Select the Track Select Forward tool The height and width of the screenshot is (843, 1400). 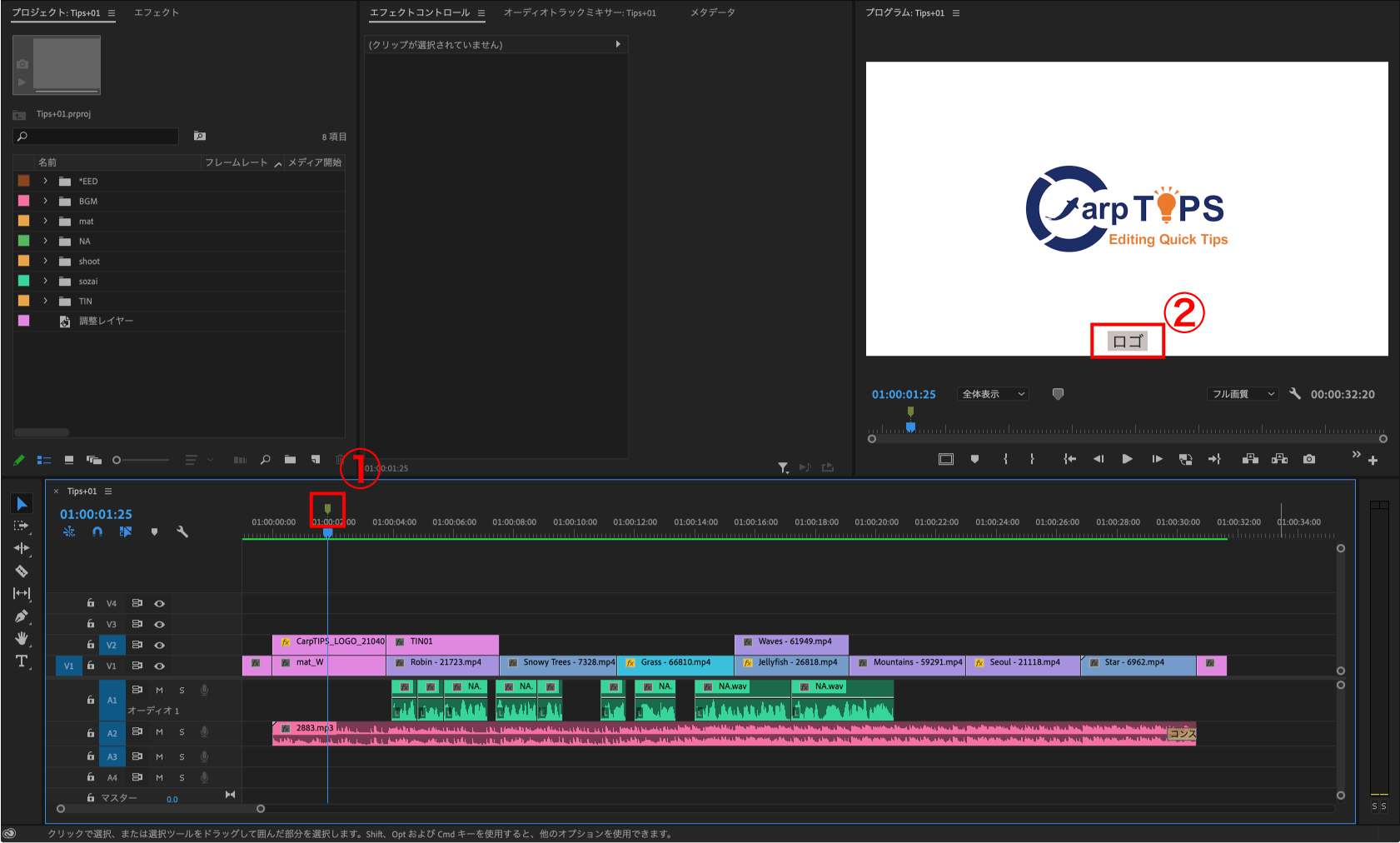coord(22,526)
